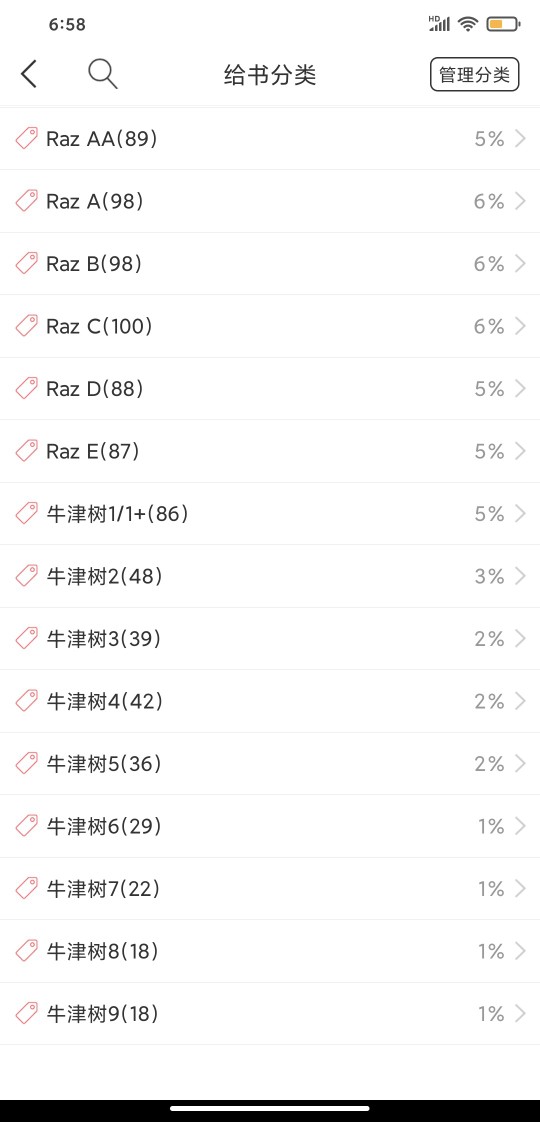Tap the tag icon beside 牛津树9(18)
The width and height of the screenshot is (540, 1122).
pos(26,1013)
